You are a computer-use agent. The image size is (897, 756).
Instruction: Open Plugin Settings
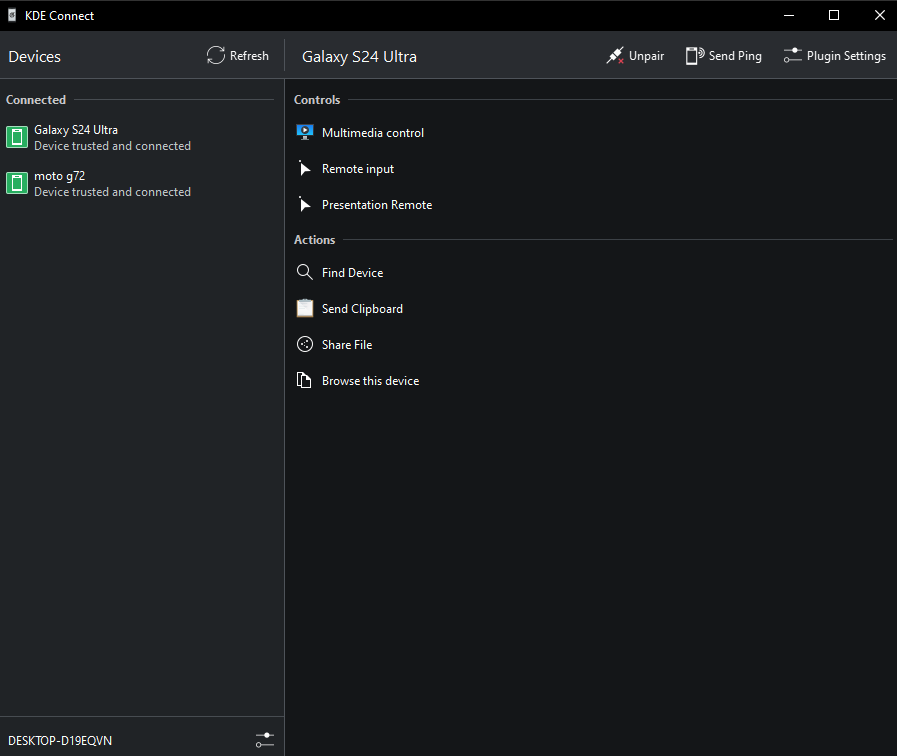pos(835,55)
